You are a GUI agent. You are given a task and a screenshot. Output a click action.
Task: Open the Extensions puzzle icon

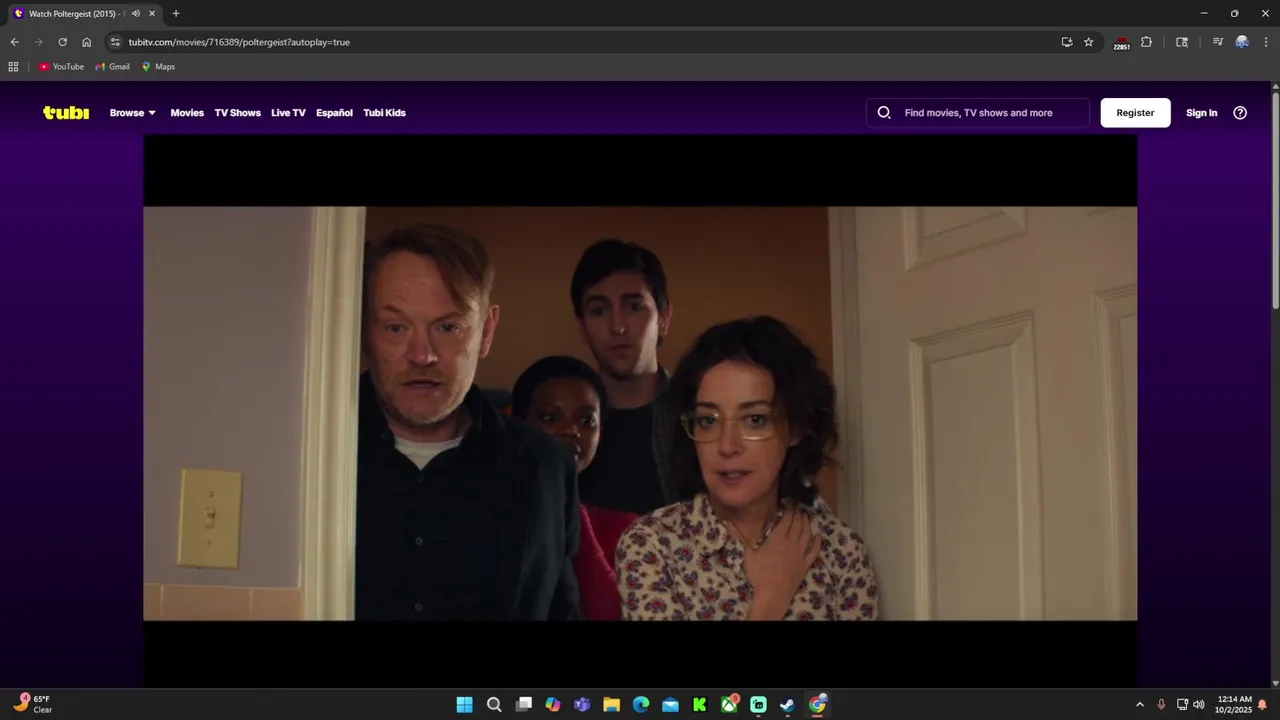(x=1146, y=42)
